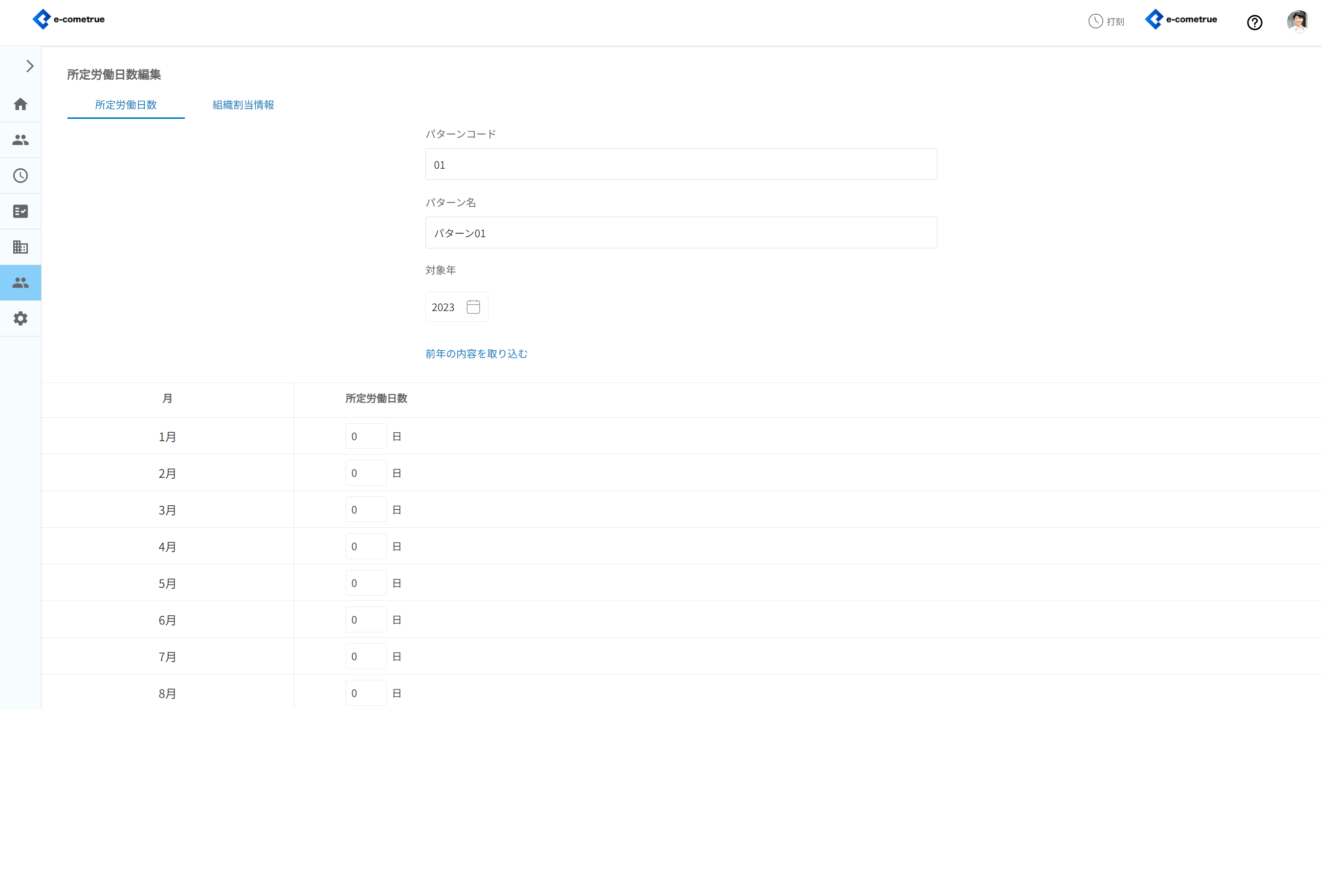Screen dimensions: 1336x896
Task: Open the clock attendance icon in sidebar
Action: [21, 176]
